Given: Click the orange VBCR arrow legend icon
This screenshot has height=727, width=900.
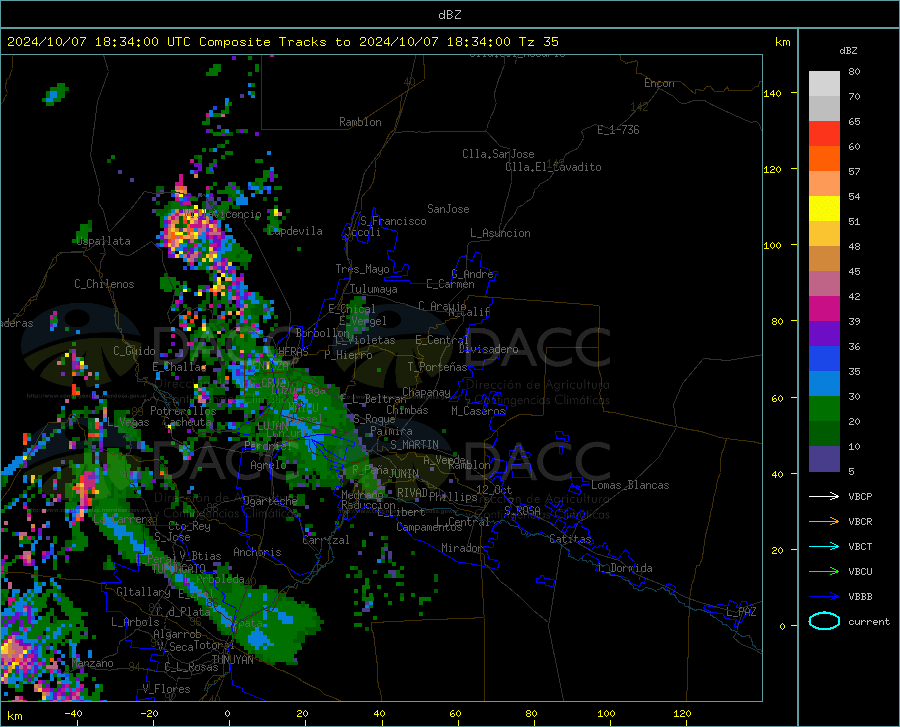Looking at the screenshot, I should tap(824, 522).
